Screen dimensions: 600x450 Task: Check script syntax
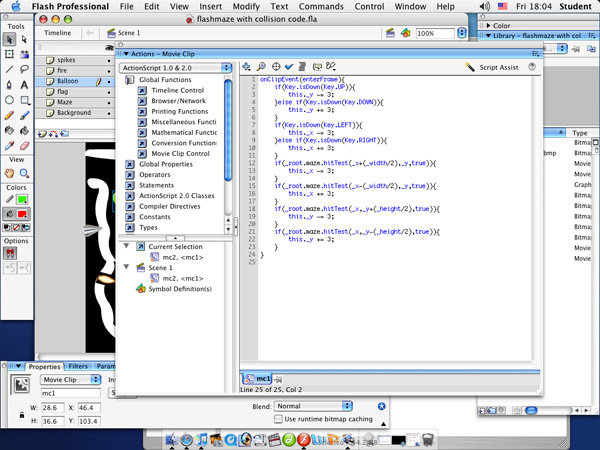289,67
